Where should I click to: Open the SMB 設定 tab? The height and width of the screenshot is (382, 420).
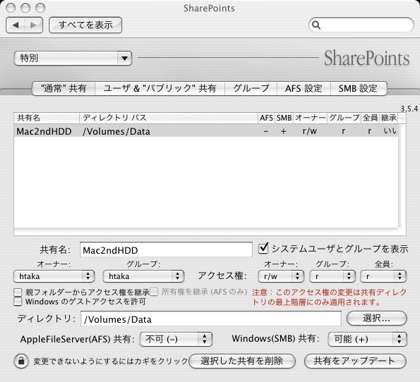(x=358, y=88)
